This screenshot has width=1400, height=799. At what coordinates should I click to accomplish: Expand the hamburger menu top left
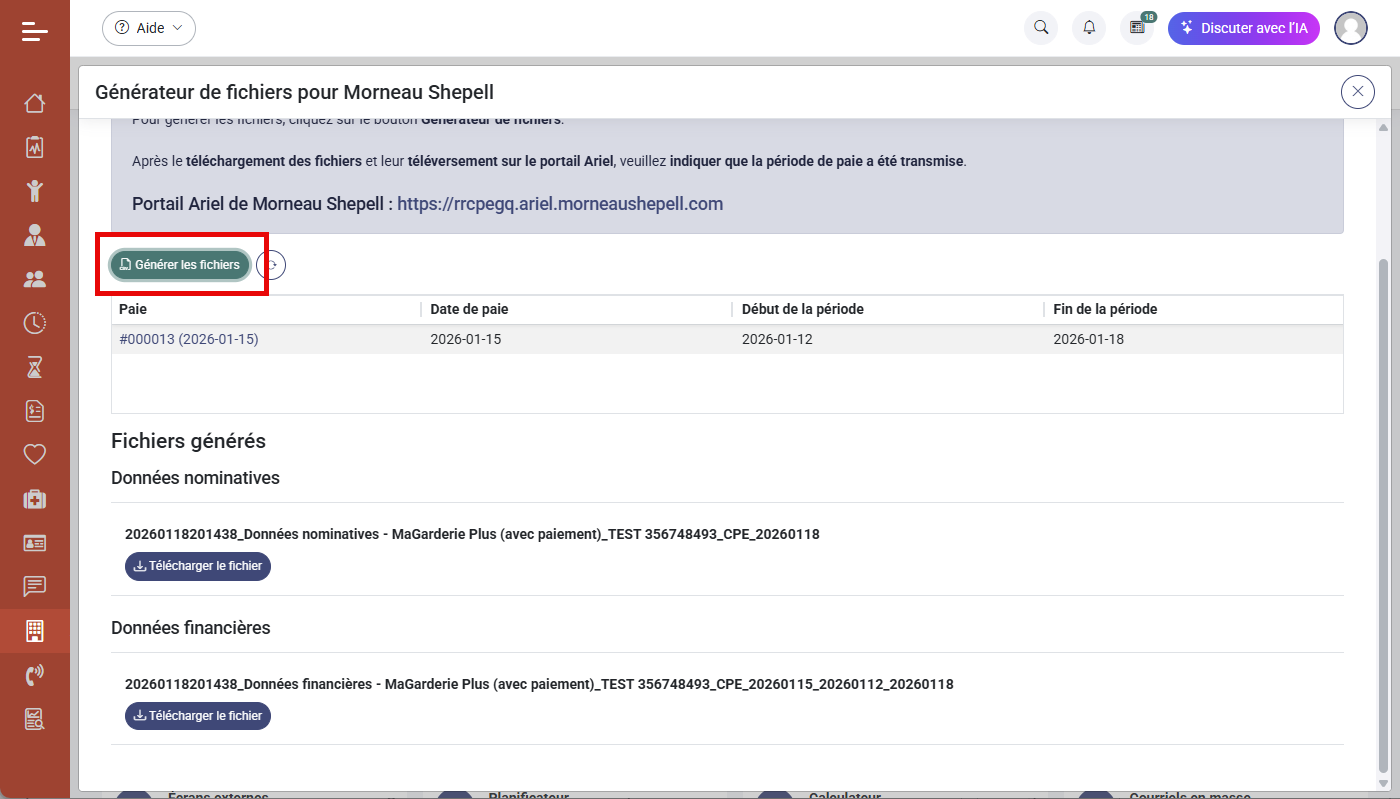(x=34, y=30)
